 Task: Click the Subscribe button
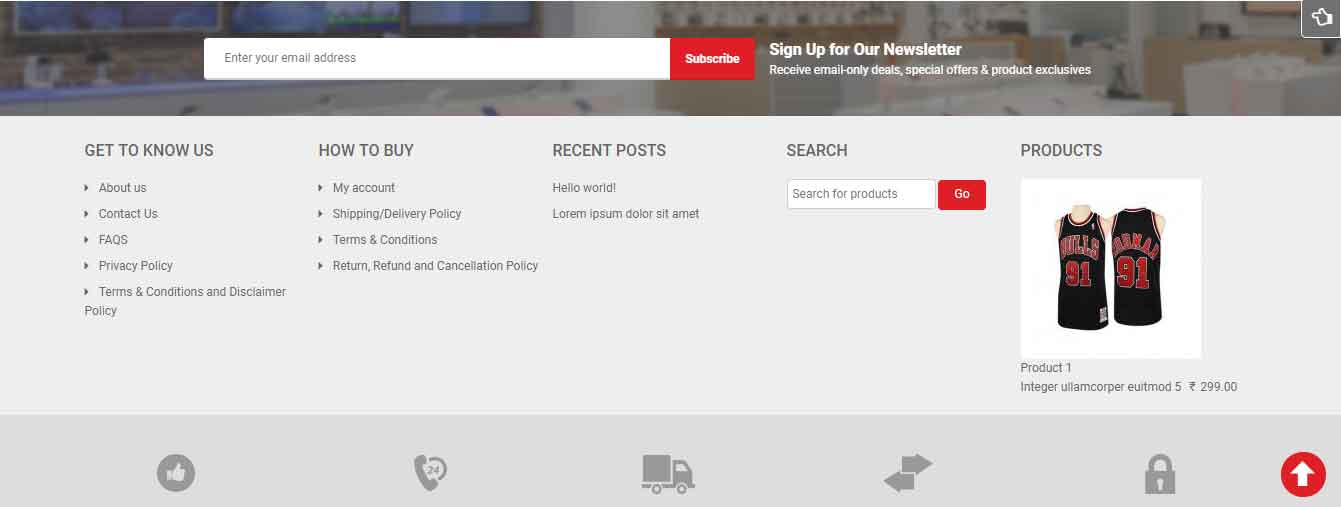pyautogui.click(x=712, y=58)
